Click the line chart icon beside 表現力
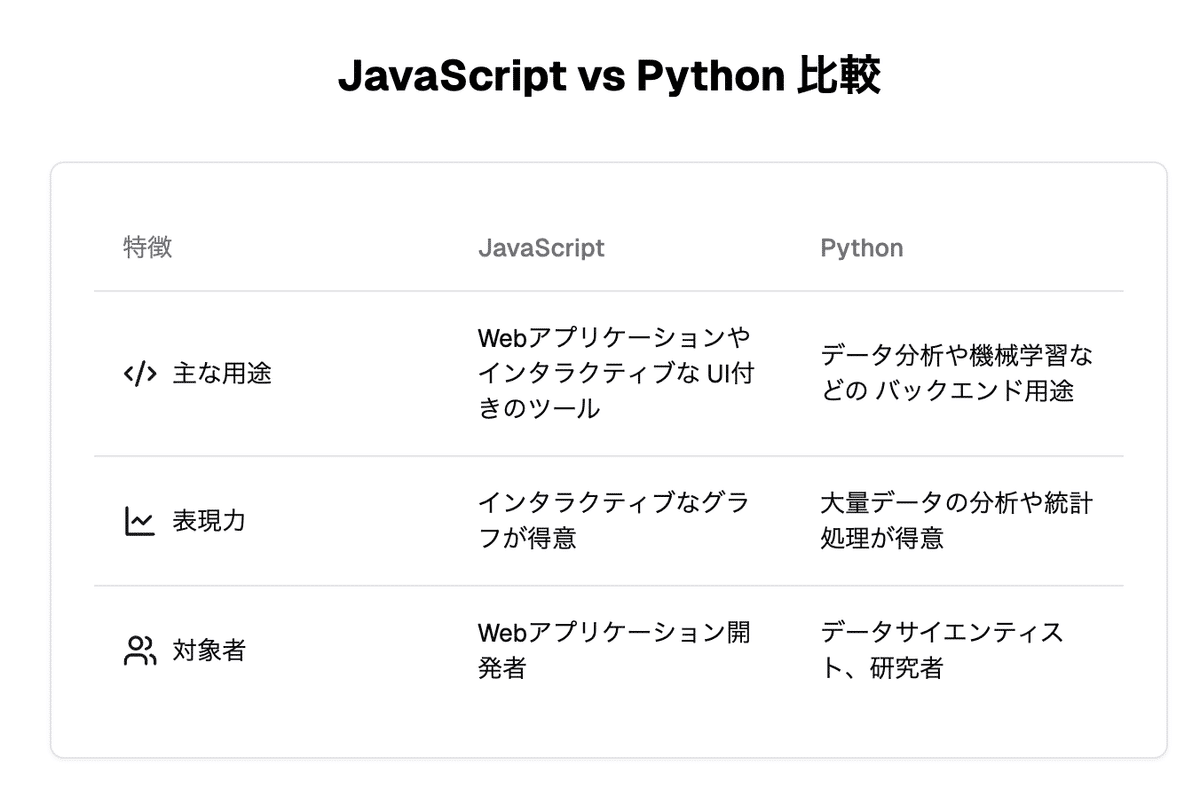The height and width of the screenshot is (804, 1200). [x=140, y=521]
